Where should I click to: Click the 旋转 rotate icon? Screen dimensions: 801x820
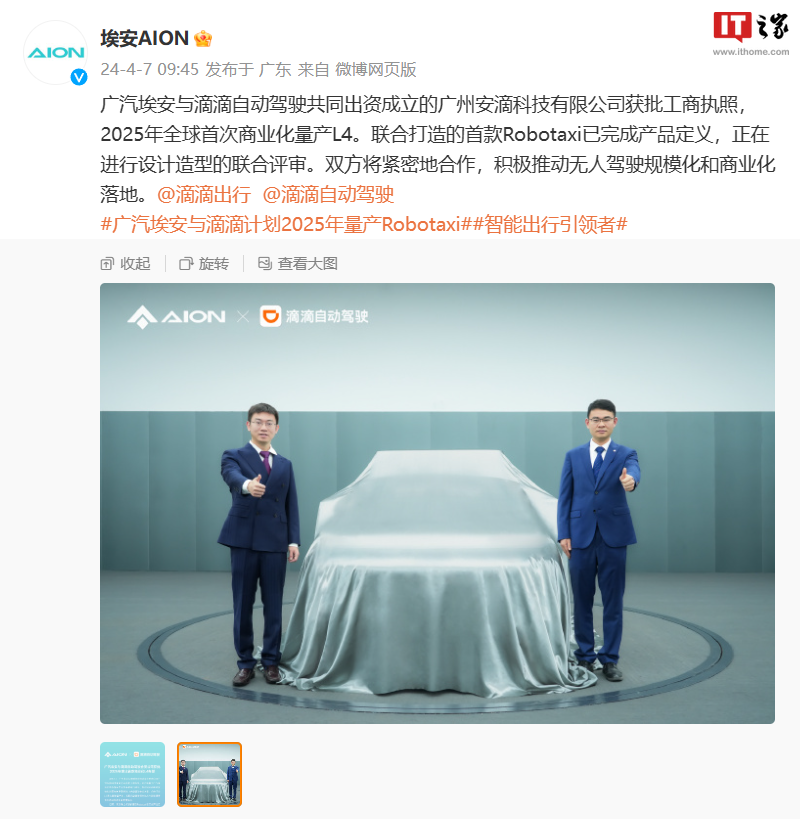coord(186,264)
